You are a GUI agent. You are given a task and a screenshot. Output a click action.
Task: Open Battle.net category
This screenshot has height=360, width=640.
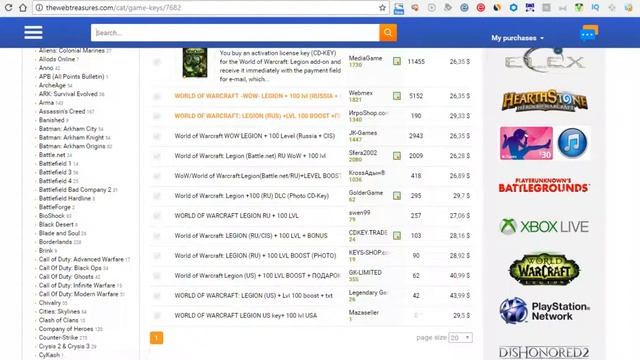[x=52, y=155]
